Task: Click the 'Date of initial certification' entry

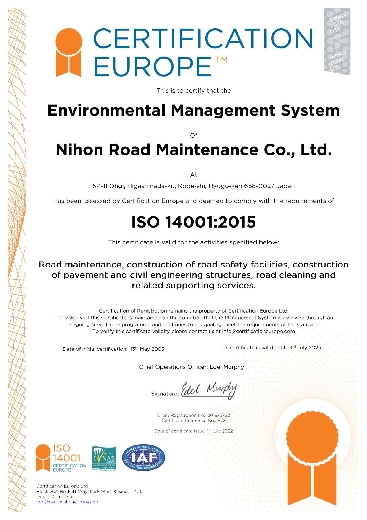Action: click(113, 349)
